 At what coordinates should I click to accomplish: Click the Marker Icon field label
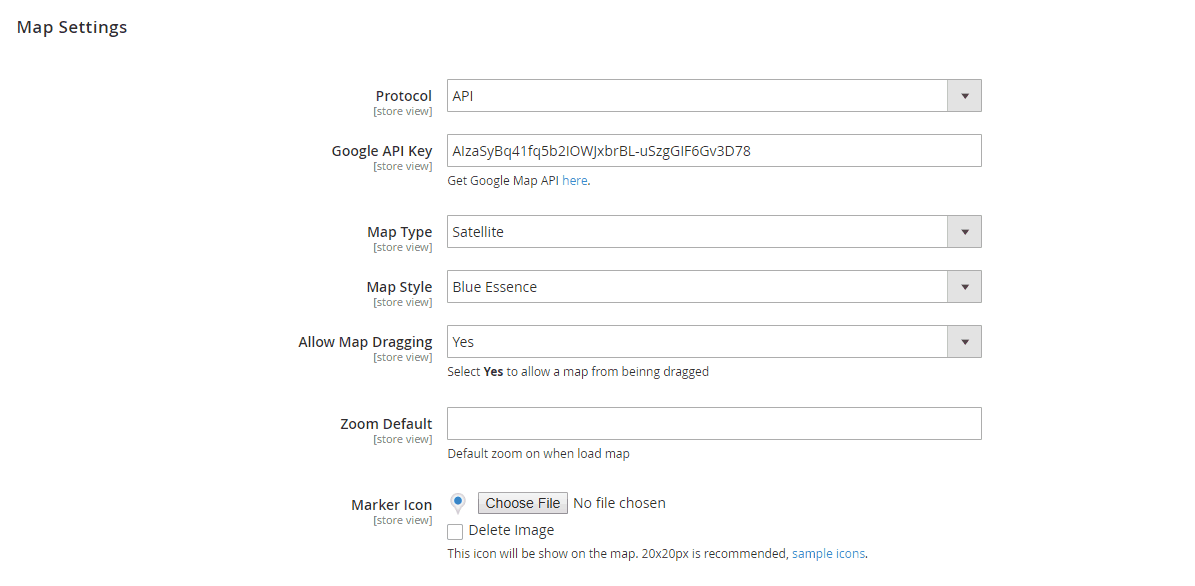(x=391, y=505)
